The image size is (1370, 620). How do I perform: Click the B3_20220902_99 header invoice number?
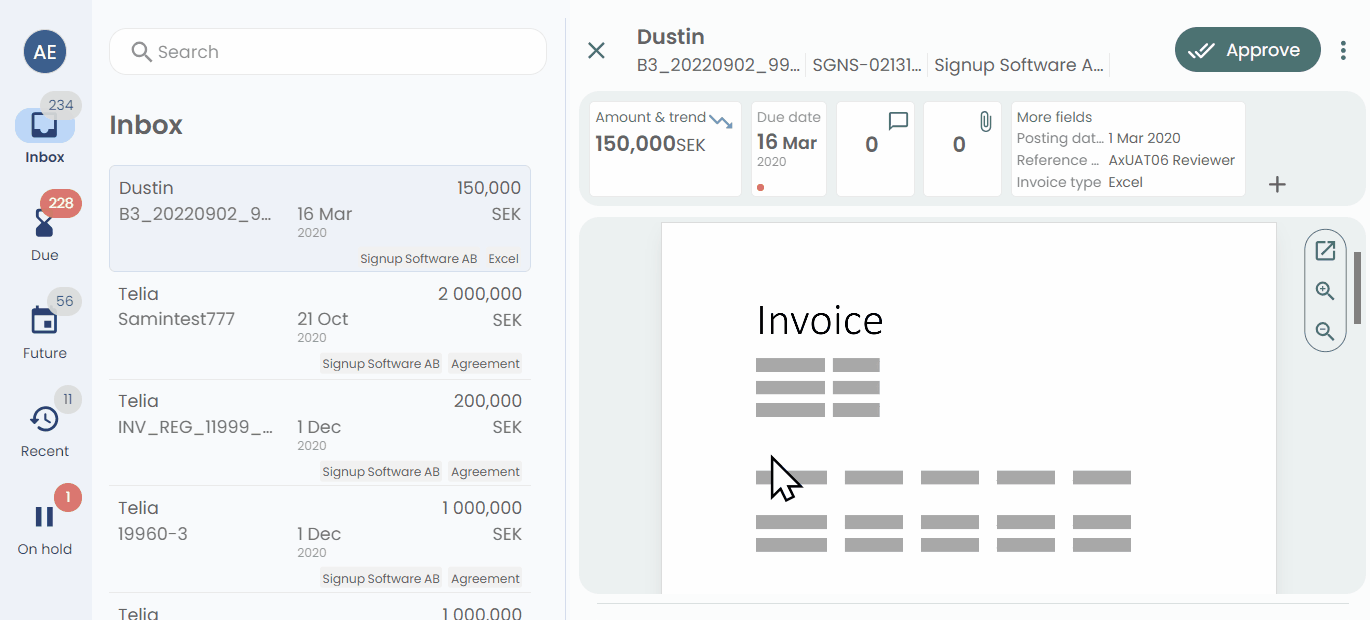719,65
